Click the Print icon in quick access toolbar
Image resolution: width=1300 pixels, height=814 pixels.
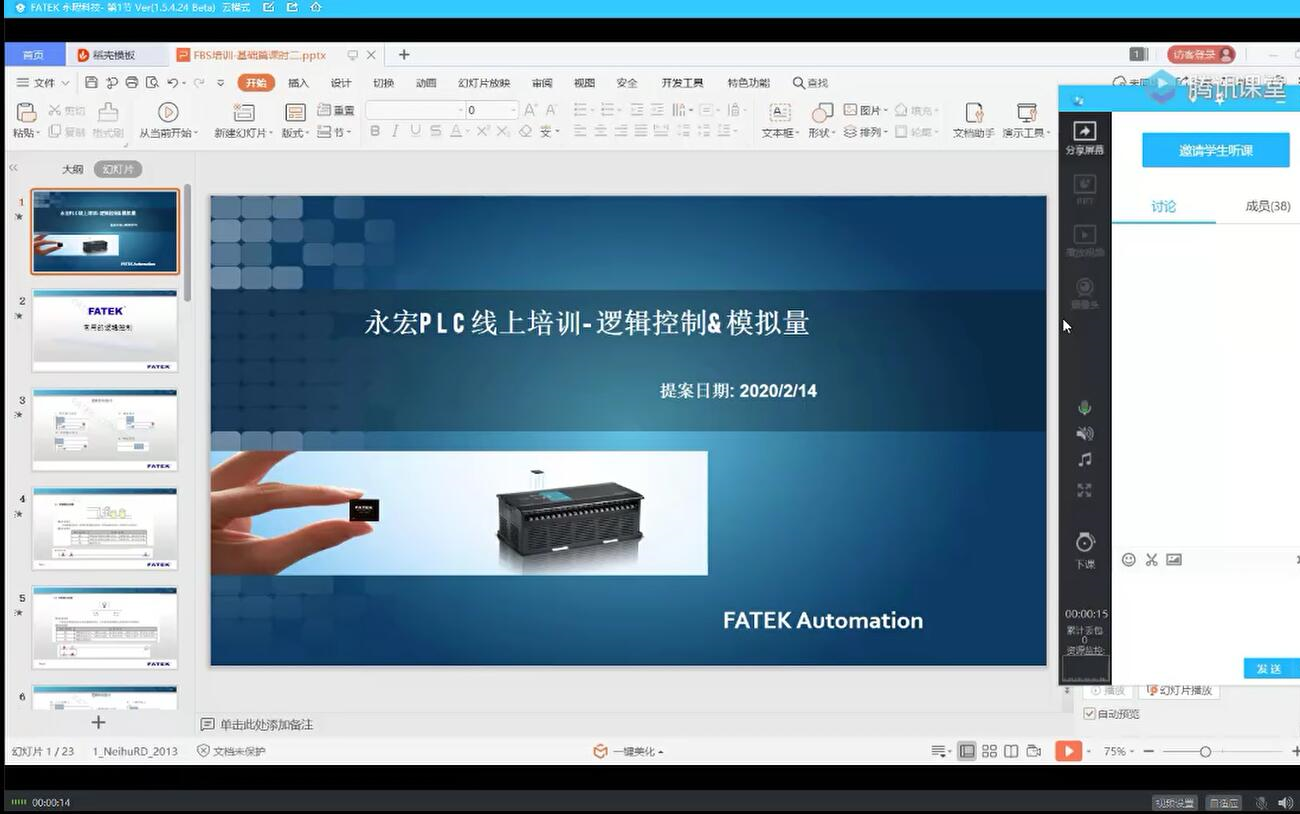click(x=132, y=83)
